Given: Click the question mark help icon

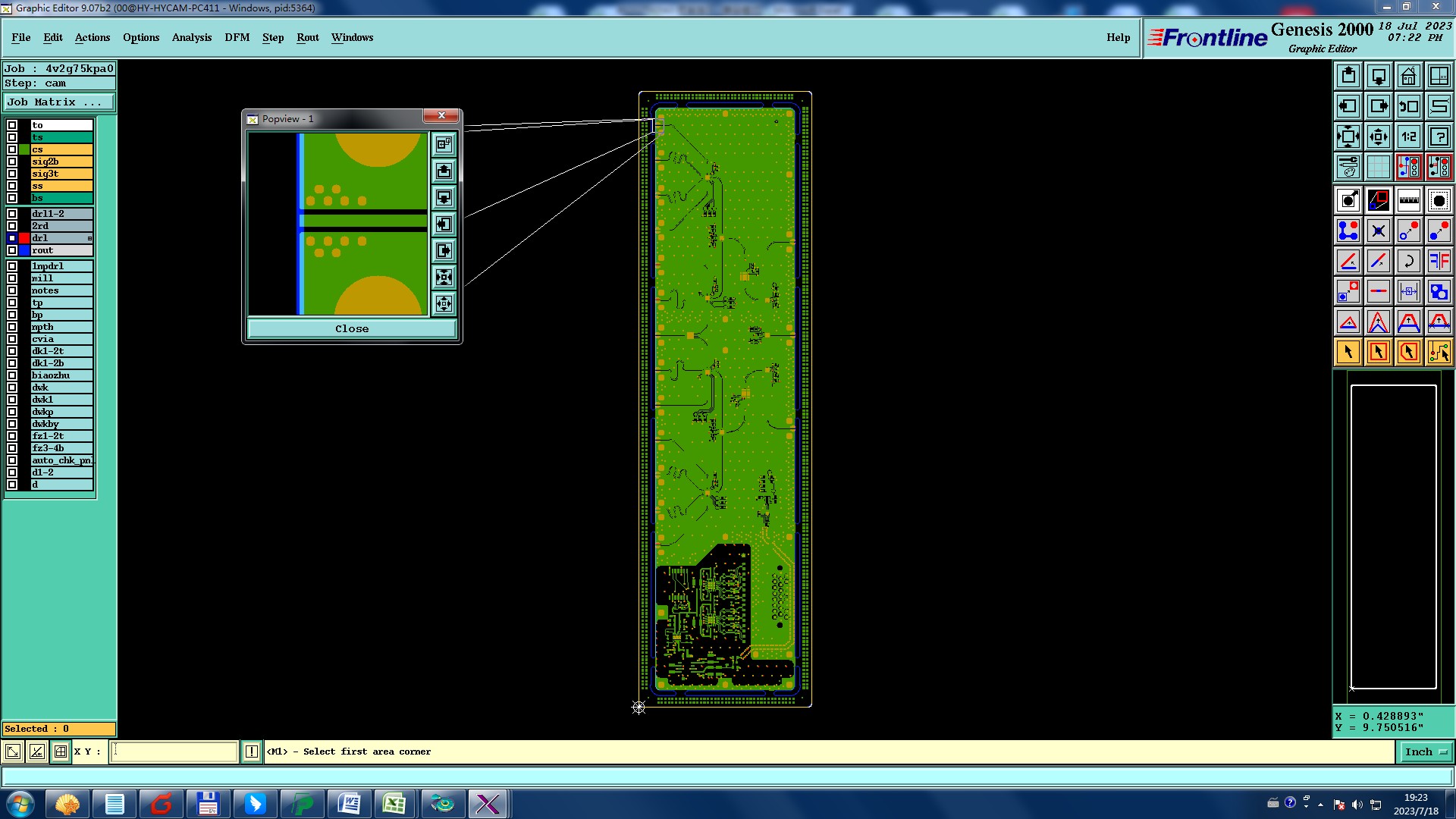Looking at the screenshot, I should [1439, 136].
